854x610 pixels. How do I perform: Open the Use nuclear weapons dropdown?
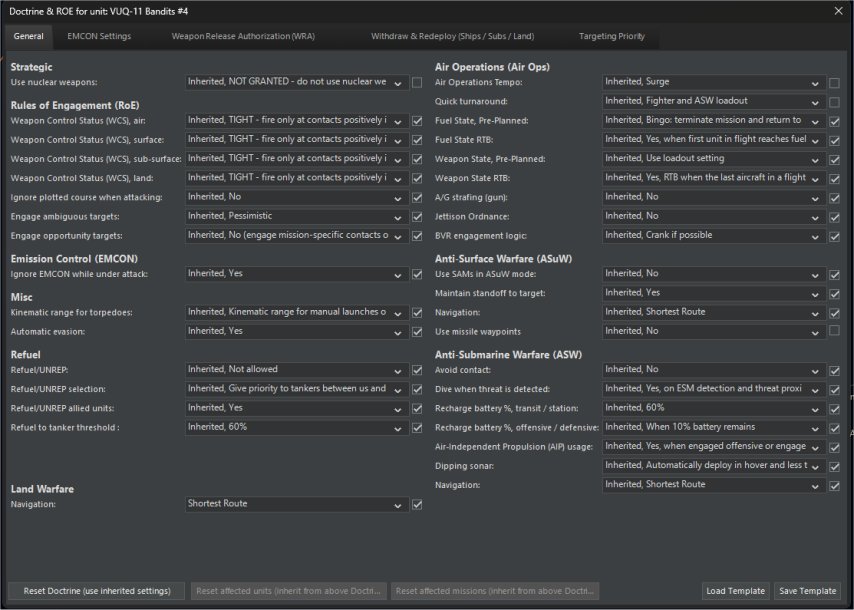(x=297, y=82)
